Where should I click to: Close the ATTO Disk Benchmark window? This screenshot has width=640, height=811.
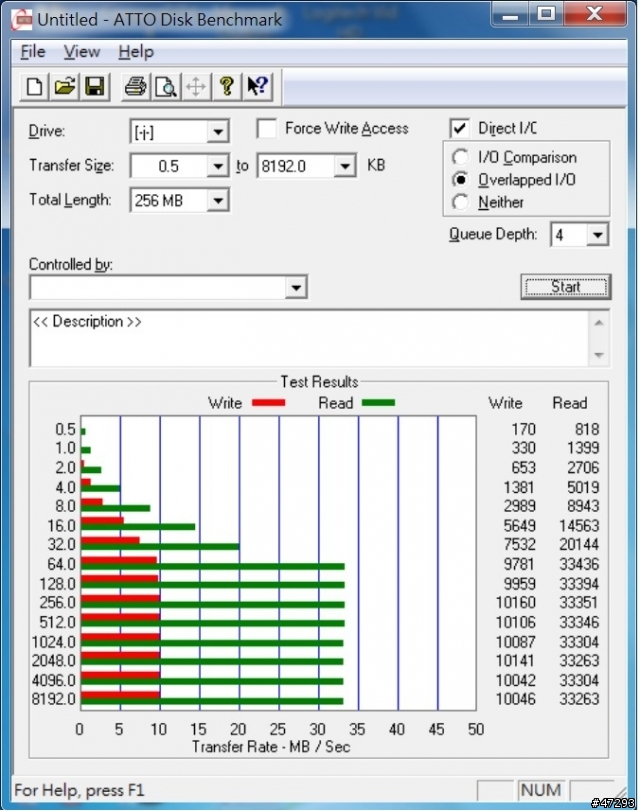594,14
